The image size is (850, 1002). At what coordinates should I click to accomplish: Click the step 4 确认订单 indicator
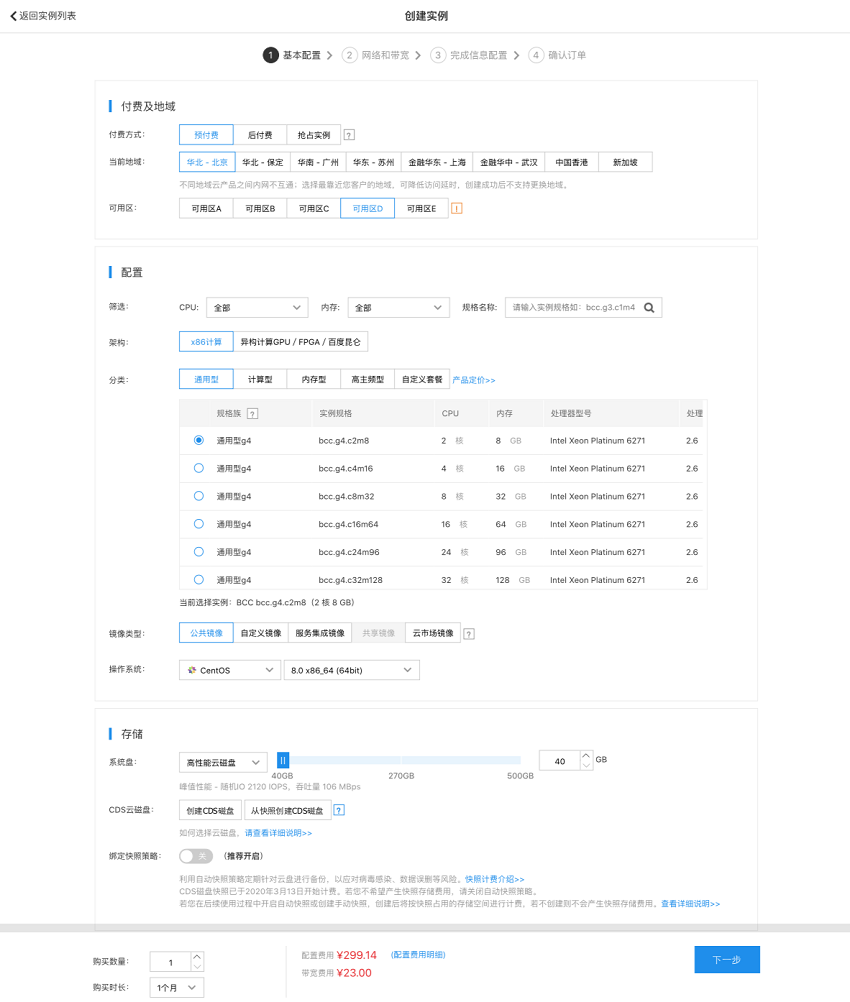[x=557, y=55]
